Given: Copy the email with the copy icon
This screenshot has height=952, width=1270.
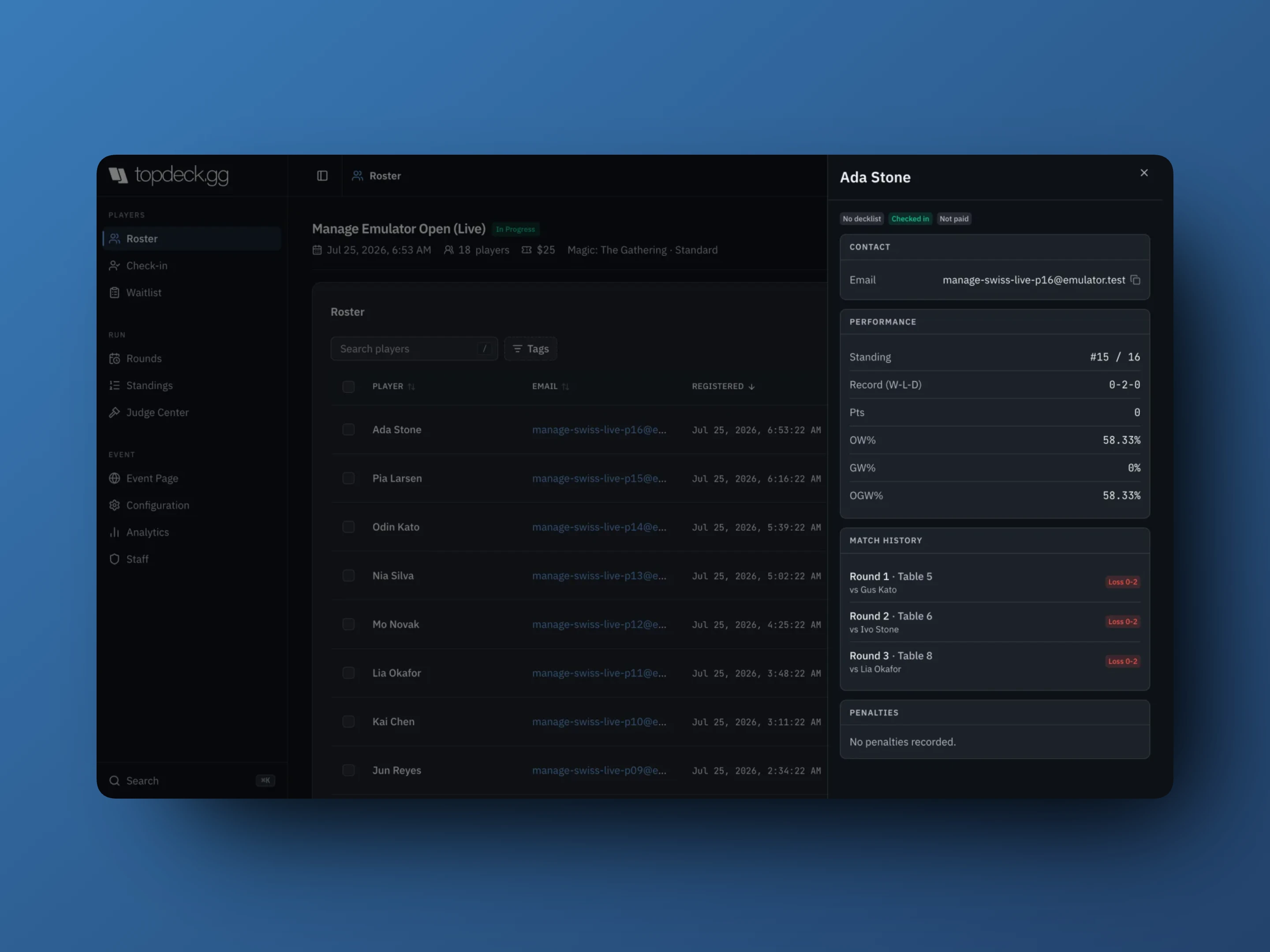Looking at the screenshot, I should (1135, 280).
